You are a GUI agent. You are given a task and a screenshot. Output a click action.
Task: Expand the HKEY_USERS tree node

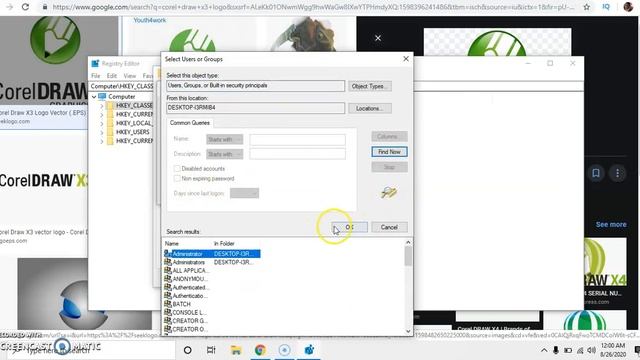pyautogui.click(x=102, y=132)
